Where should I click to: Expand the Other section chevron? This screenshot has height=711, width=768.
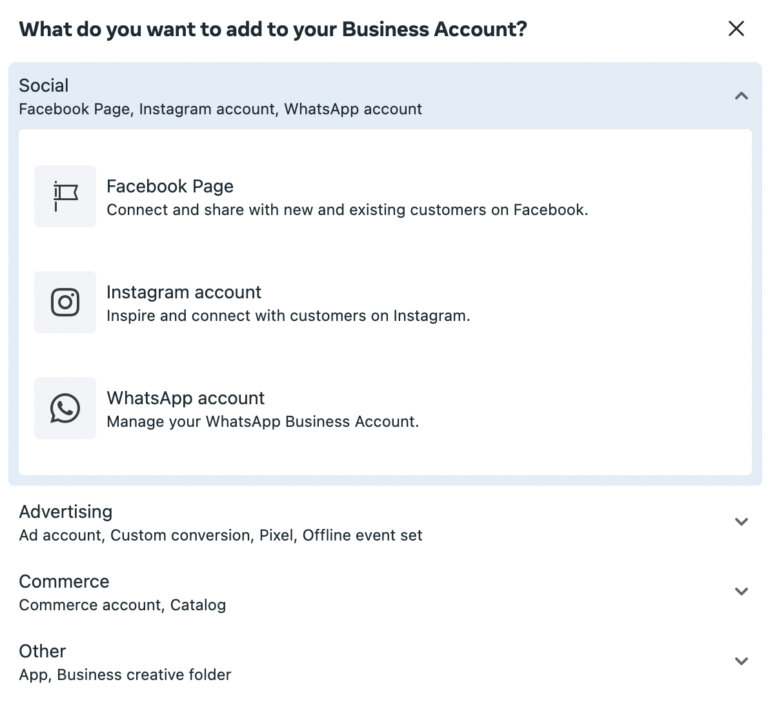tap(742, 661)
